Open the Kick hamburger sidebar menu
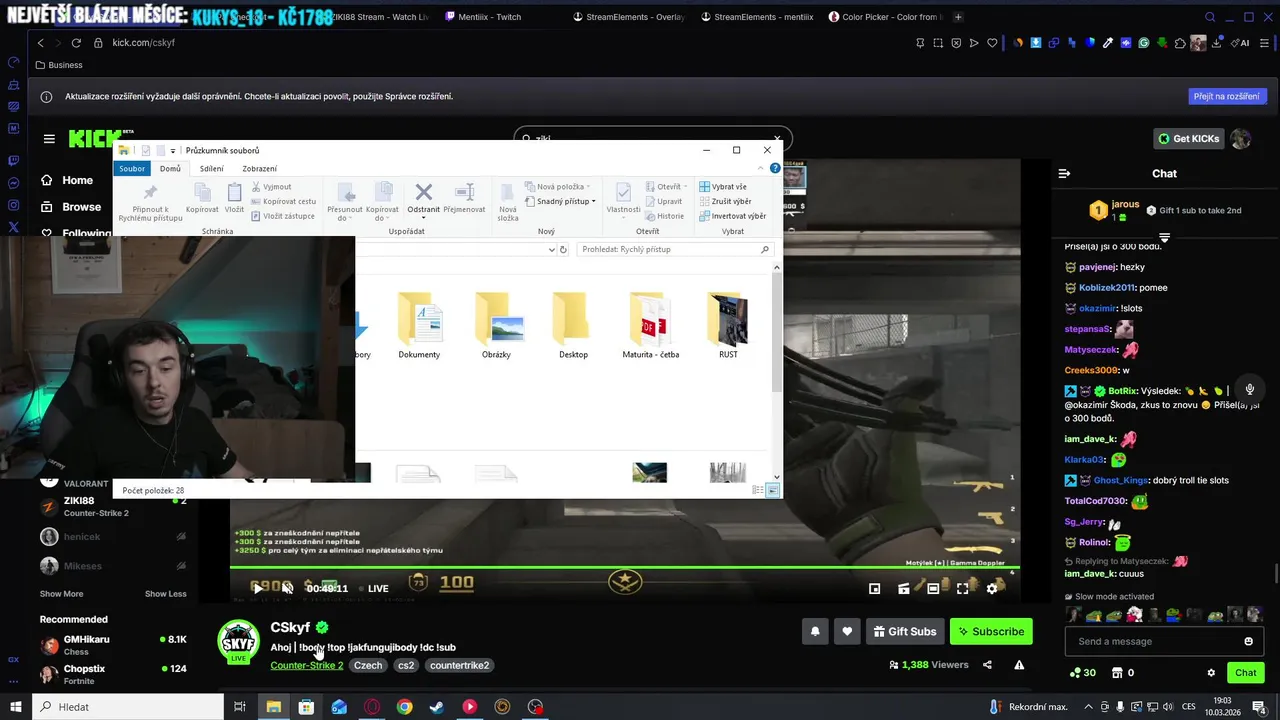 tap(49, 139)
